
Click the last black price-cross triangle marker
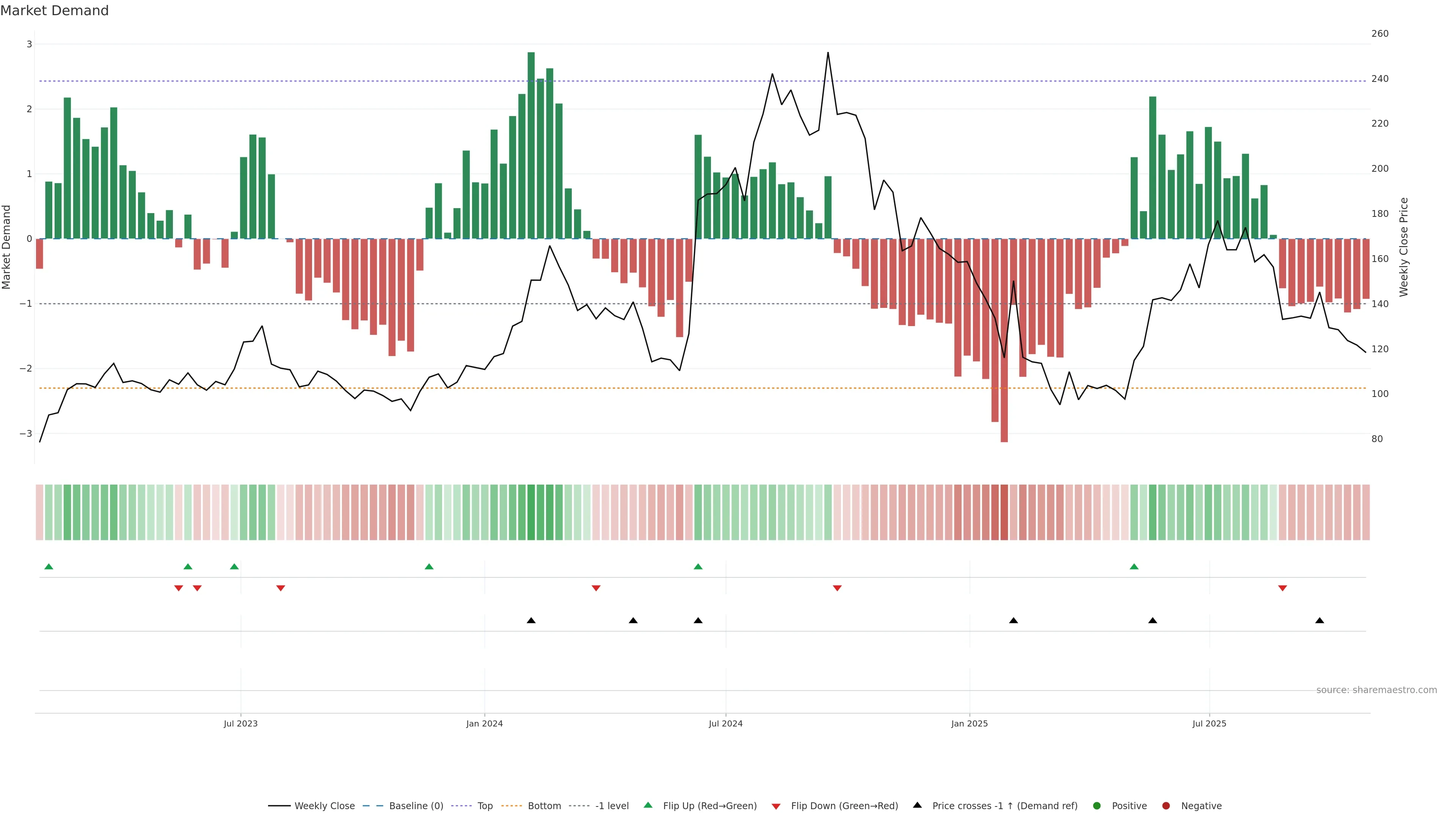tap(1320, 621)
